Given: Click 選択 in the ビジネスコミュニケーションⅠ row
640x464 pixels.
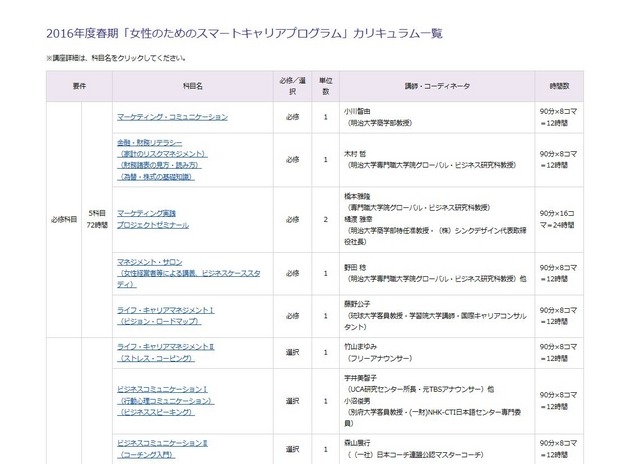Looking at the screenshot, I should tap(293, 401).
